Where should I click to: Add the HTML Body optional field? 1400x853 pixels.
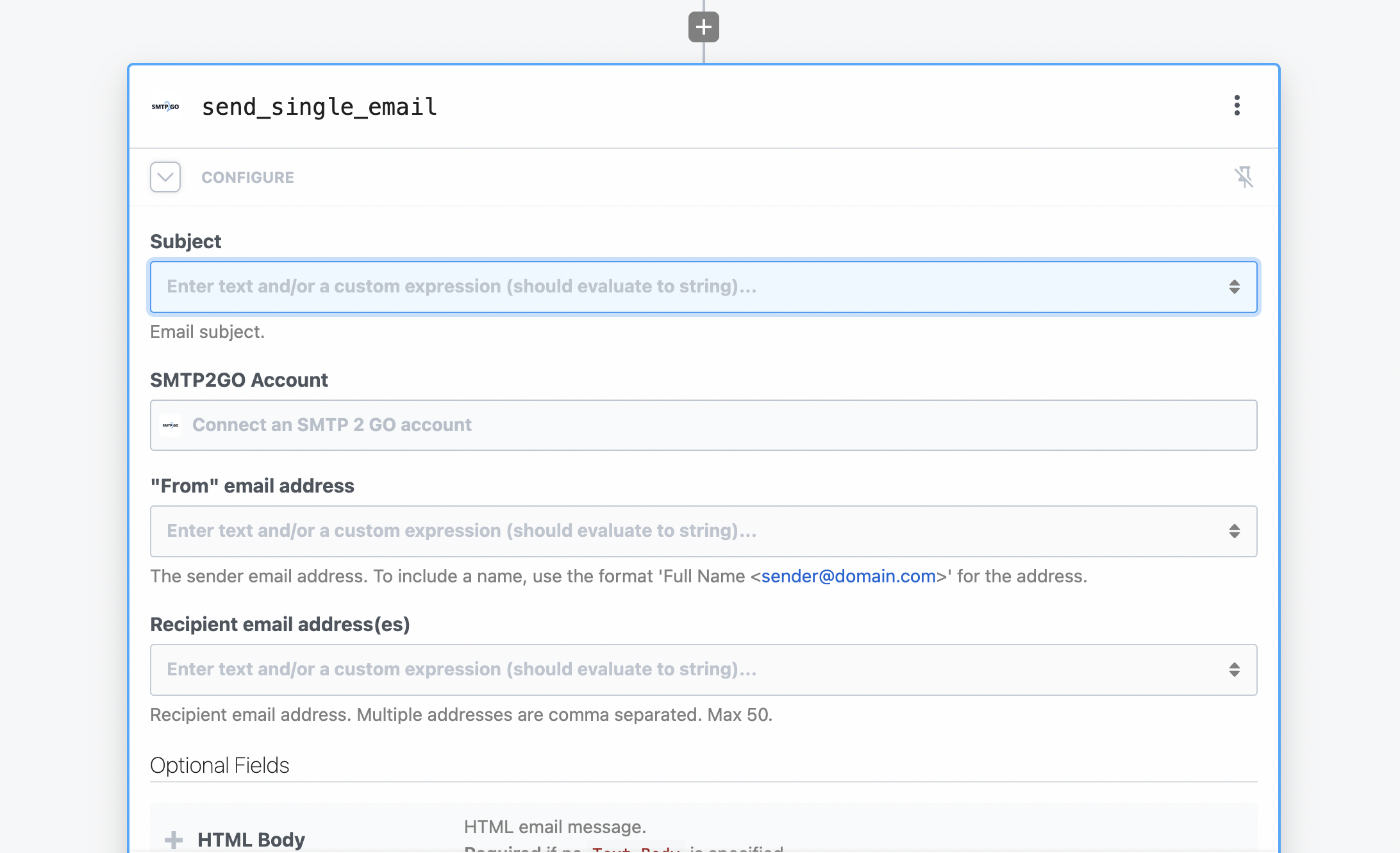pyautogui.click(x=251, y=840)
